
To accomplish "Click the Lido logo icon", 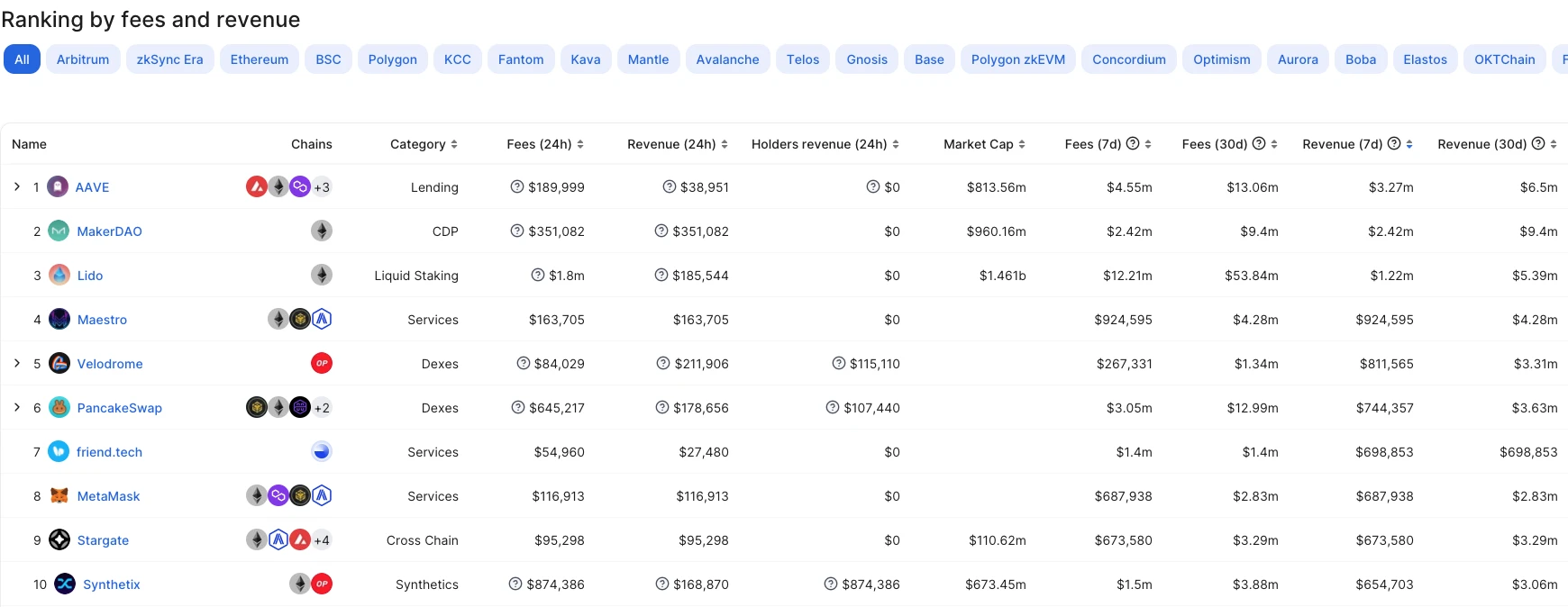I will coord(59,276).
